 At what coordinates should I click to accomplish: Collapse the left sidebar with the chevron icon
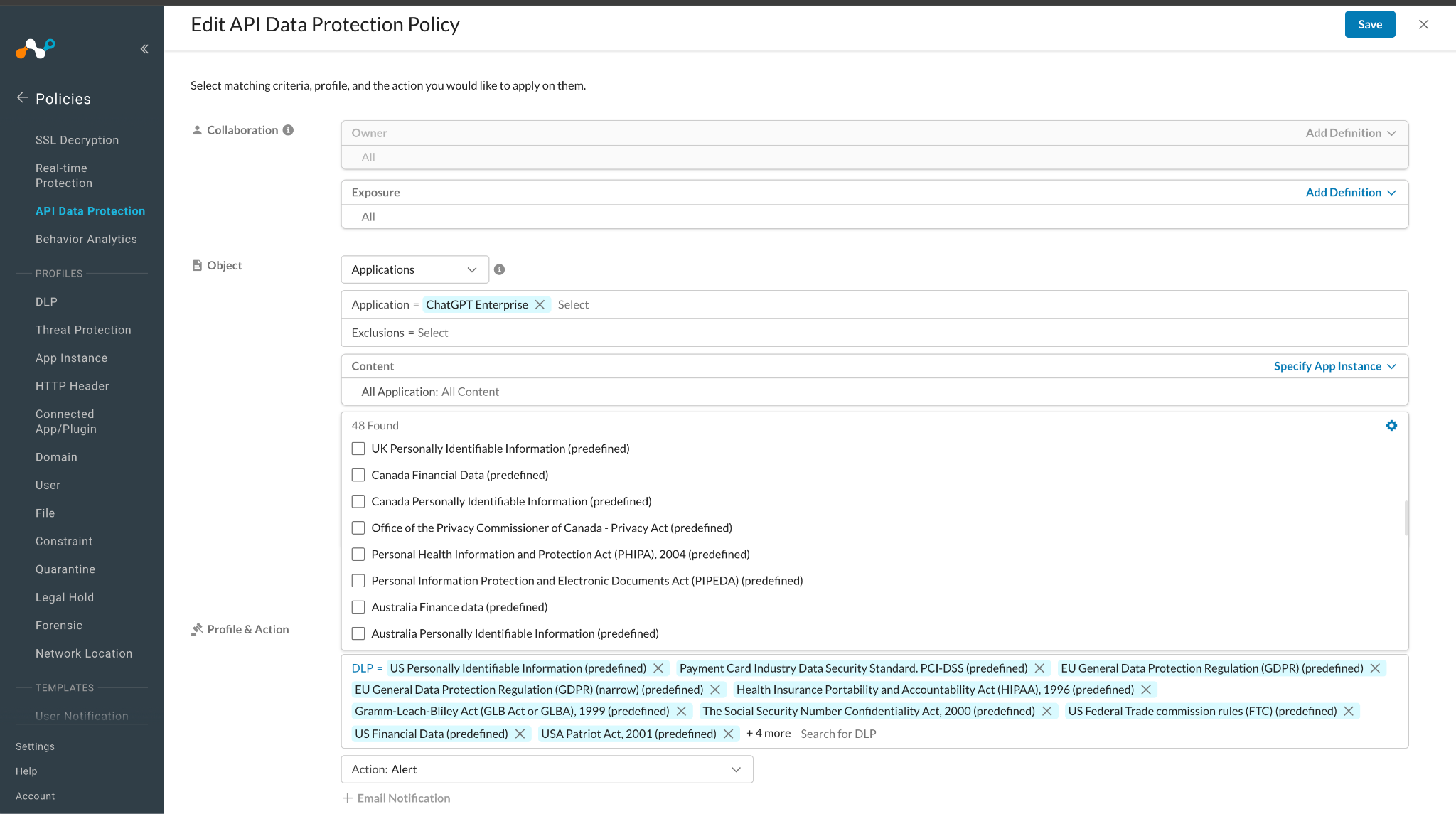click(144, 48)
